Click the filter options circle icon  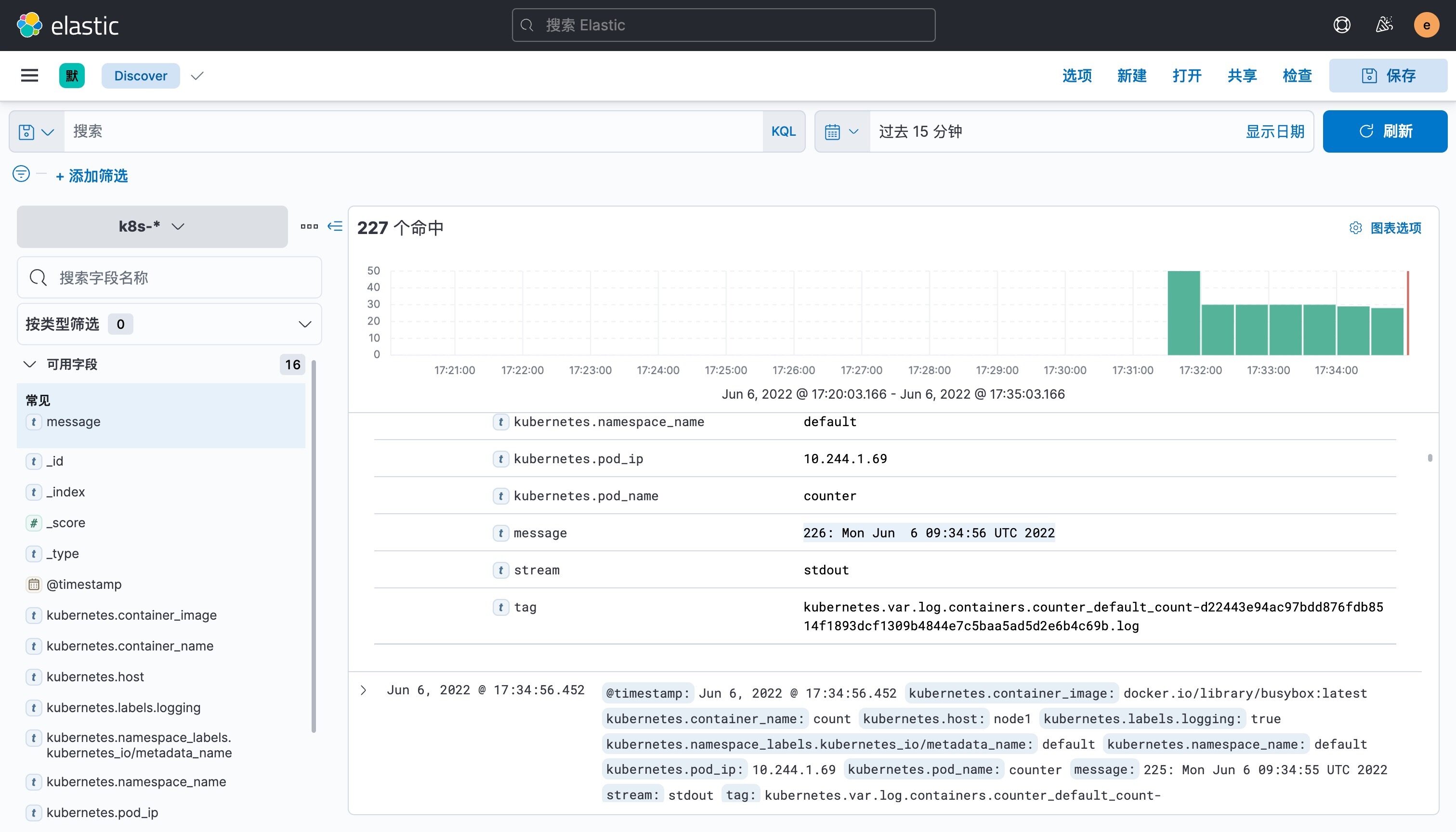pyautogui.click(x=21, y=174)
